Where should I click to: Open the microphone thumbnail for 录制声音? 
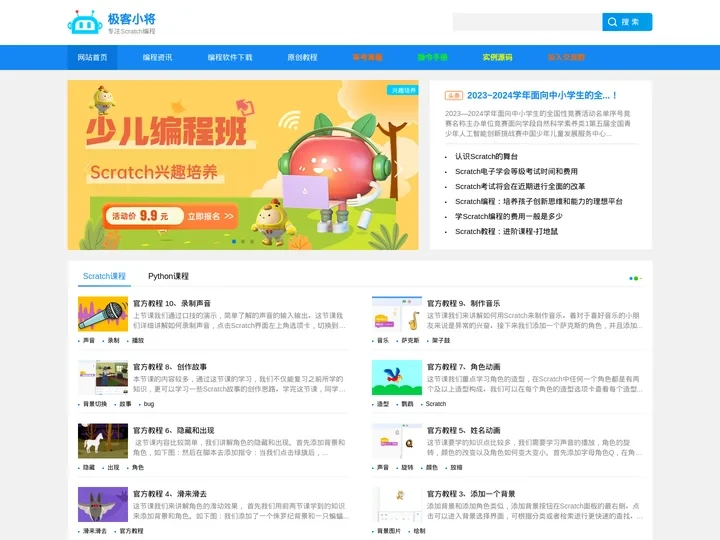103,314
